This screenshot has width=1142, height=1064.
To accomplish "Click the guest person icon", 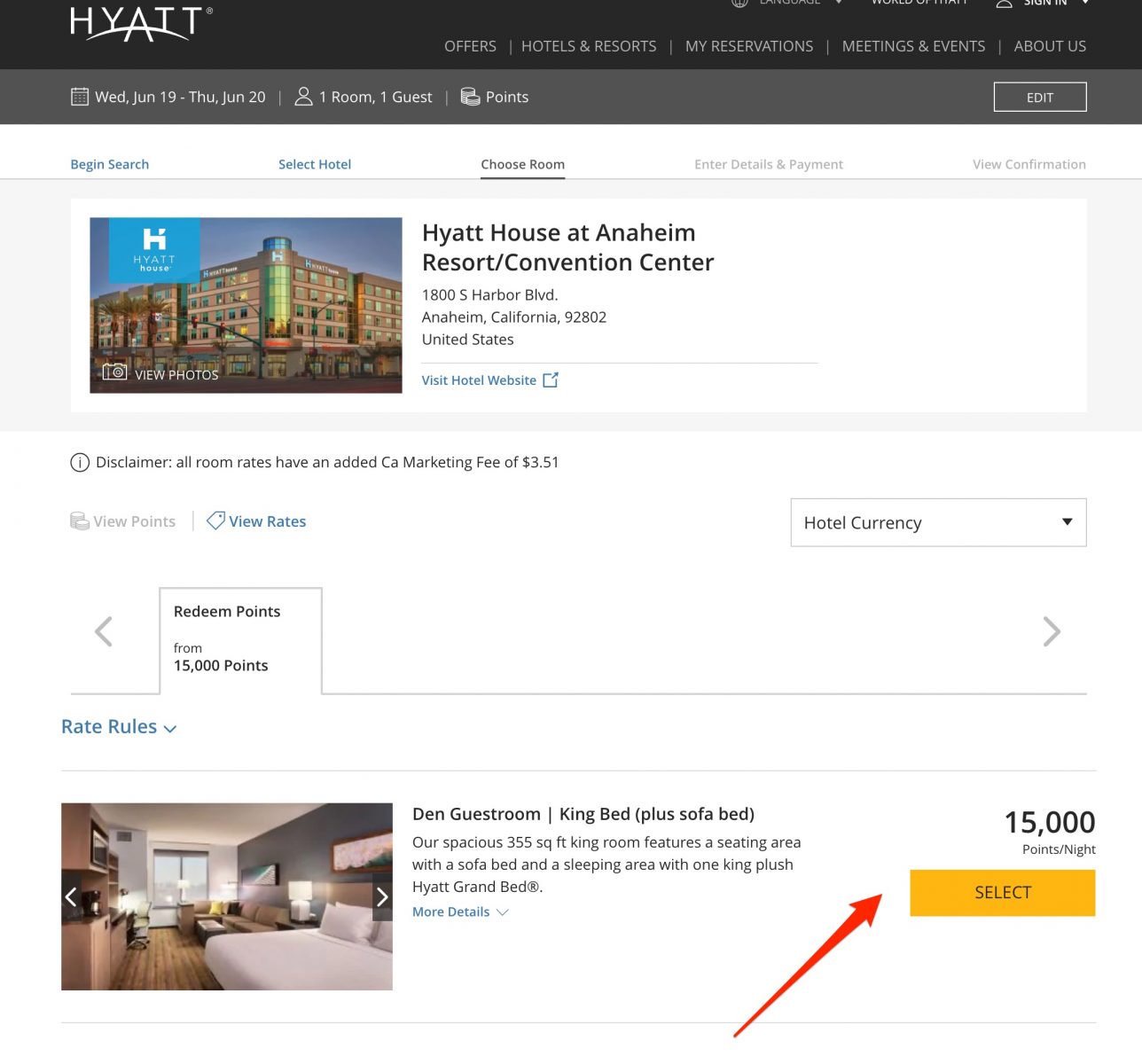I will pos(303,97).
